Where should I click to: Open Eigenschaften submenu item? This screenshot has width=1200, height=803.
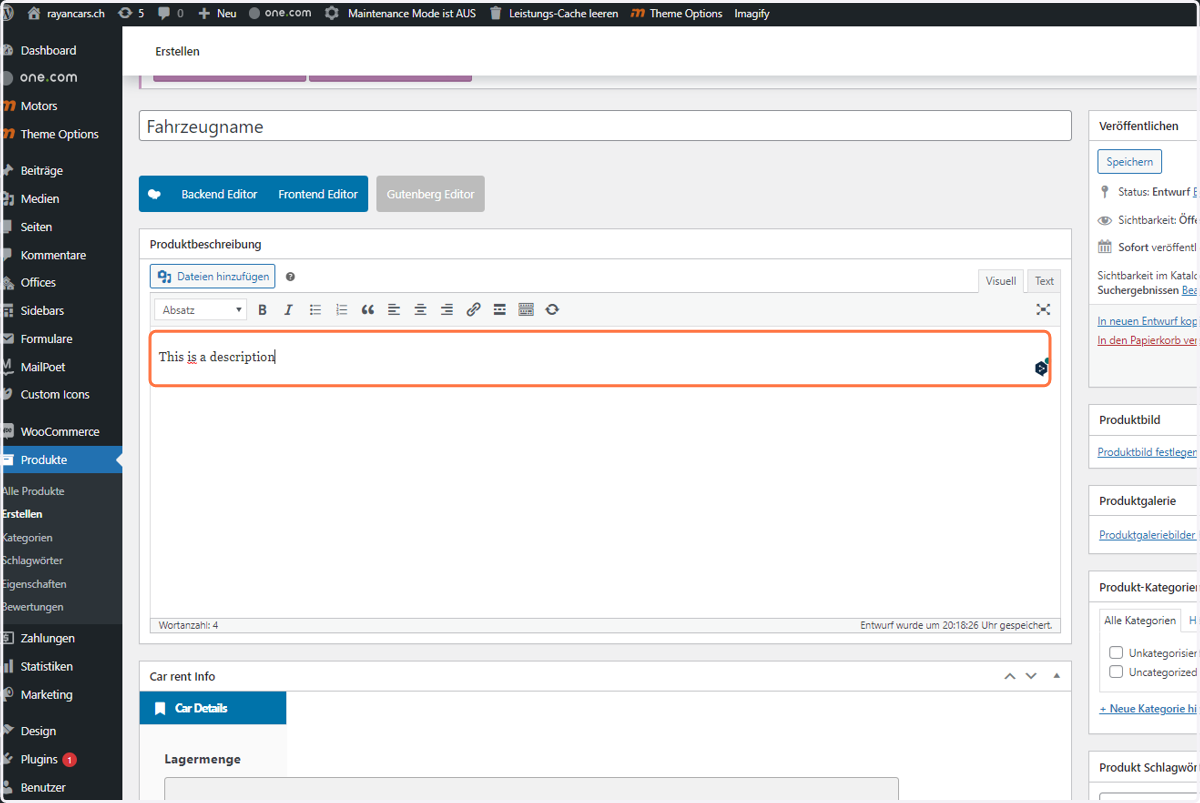point(34,583)
